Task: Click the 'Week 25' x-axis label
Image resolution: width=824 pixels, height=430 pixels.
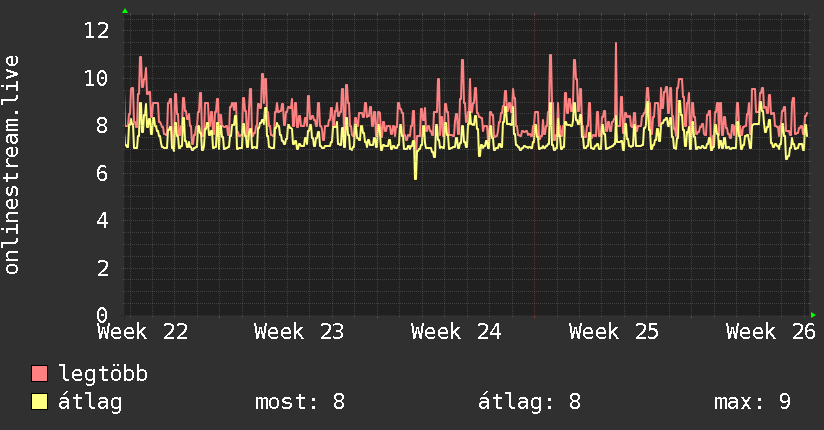Action: click(614, 332)
